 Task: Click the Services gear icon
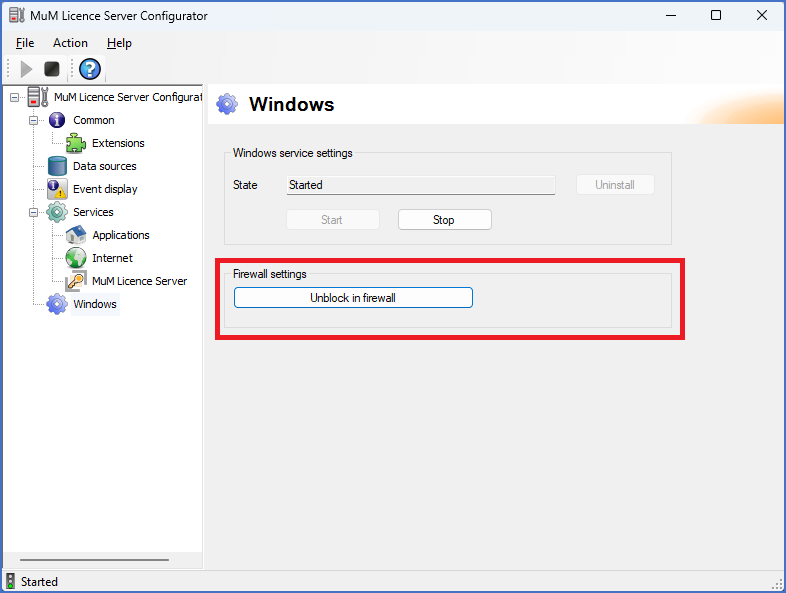point(57,212)
